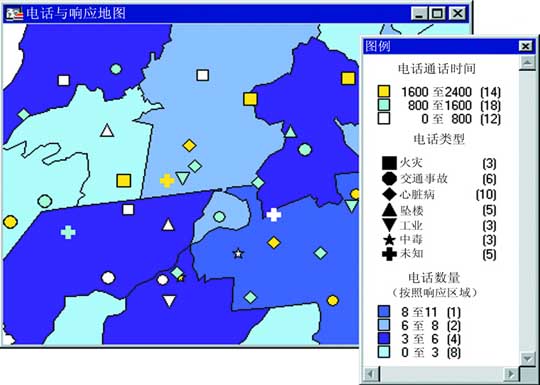Click green swatch for 800 至 1600
Viewport: 540px width, 385px height.
pyautogui.click(x=384, y=105)
